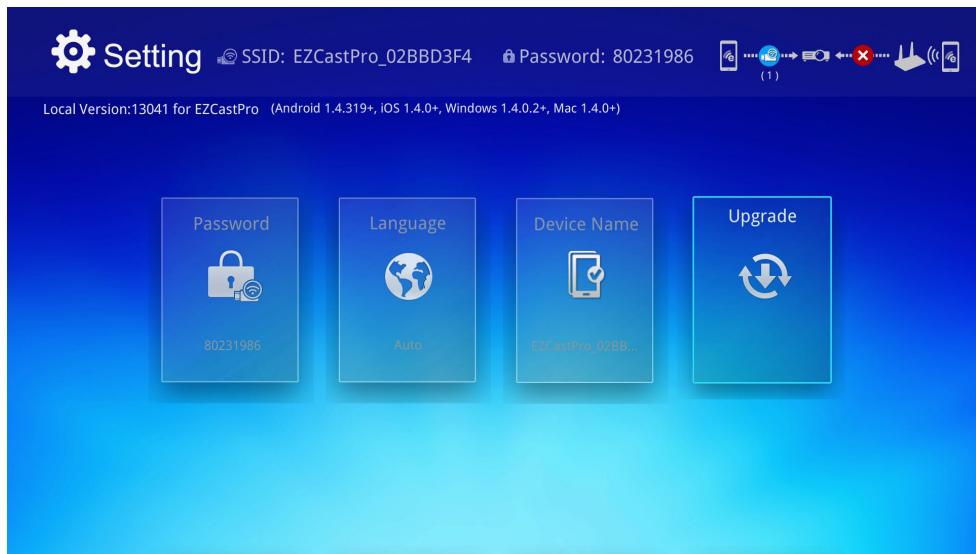The image size is (976, 554).
Task: Click '80231986' value in Password tile
Action: tap(232, 345)
